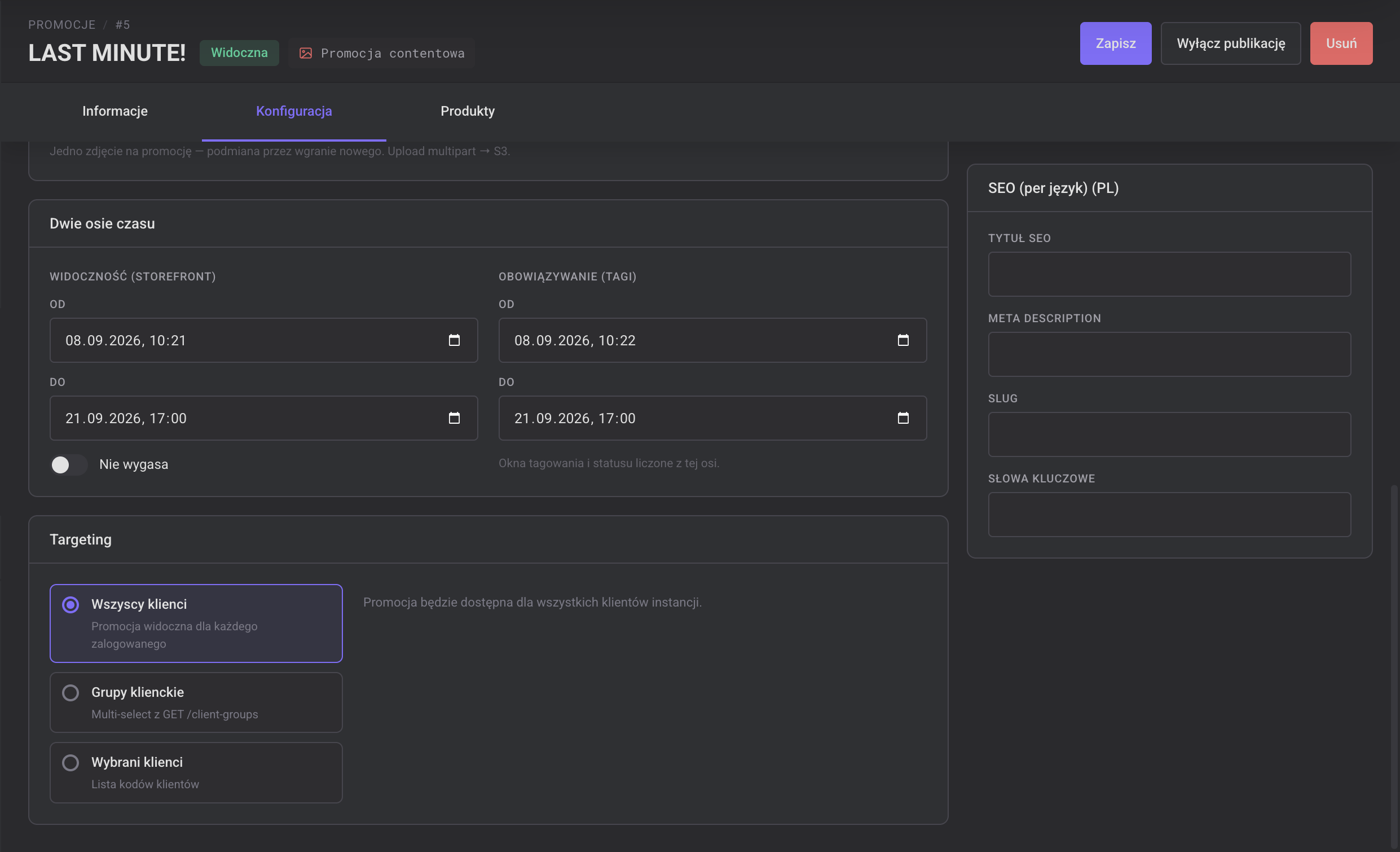Click the SEO (per język) (PL) heading
Image resolution: width=1400 pixels, height=852 pixels.
[1053, 188]
